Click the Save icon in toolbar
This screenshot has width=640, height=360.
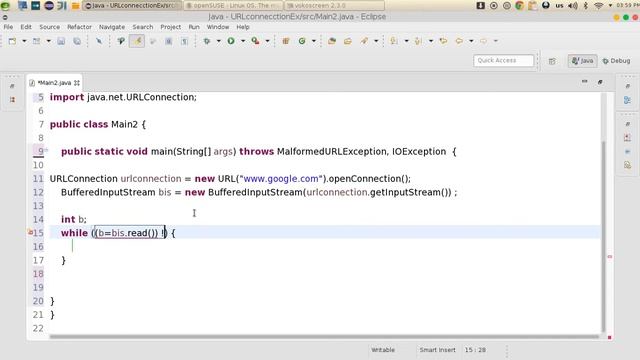[61, 41]
